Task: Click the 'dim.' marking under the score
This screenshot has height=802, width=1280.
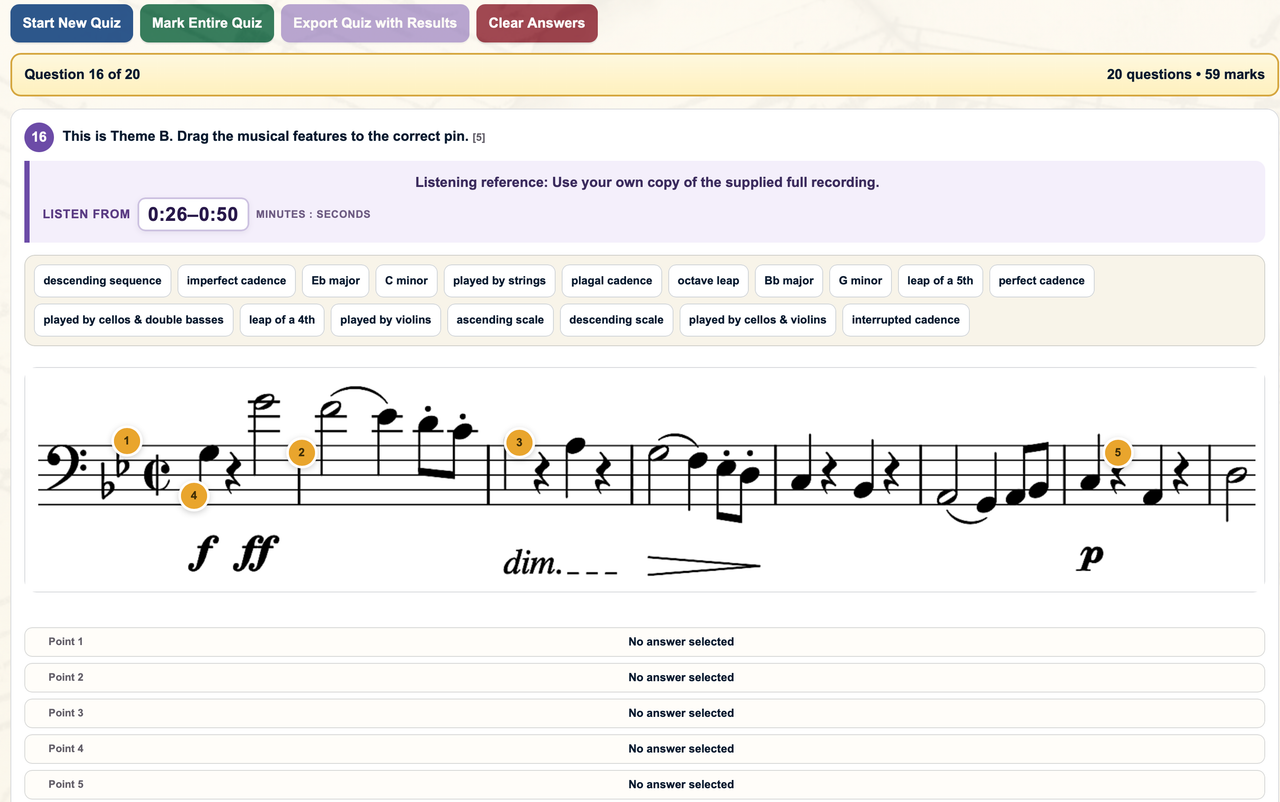Action: coord(531,563)
